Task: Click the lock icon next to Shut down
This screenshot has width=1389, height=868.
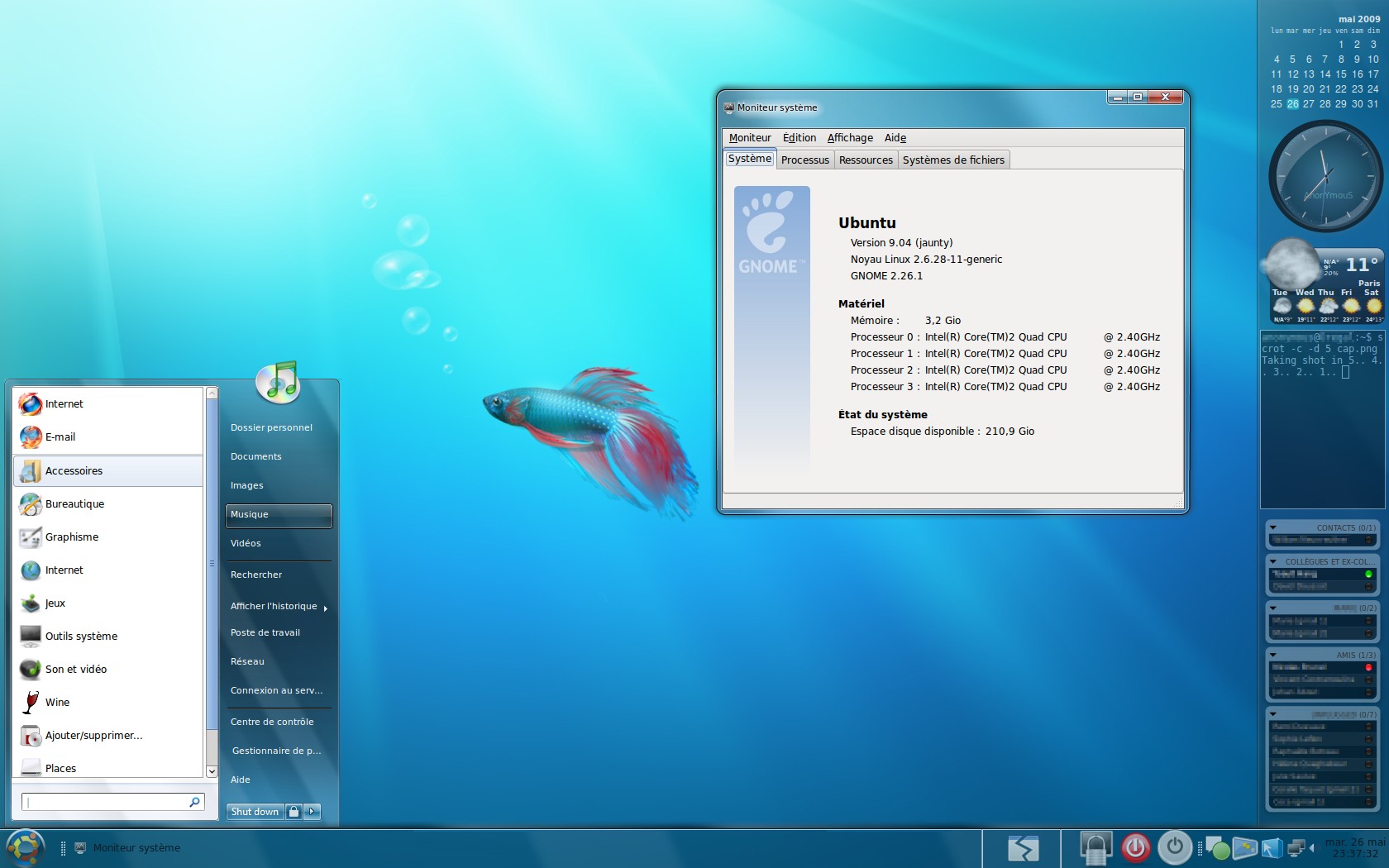Action: (x=294, y=812)
